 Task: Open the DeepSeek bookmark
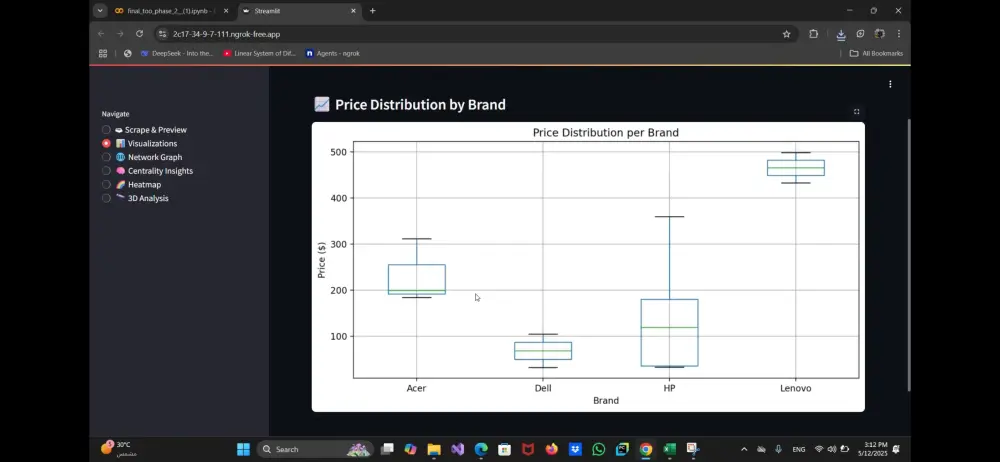point(177,54)
